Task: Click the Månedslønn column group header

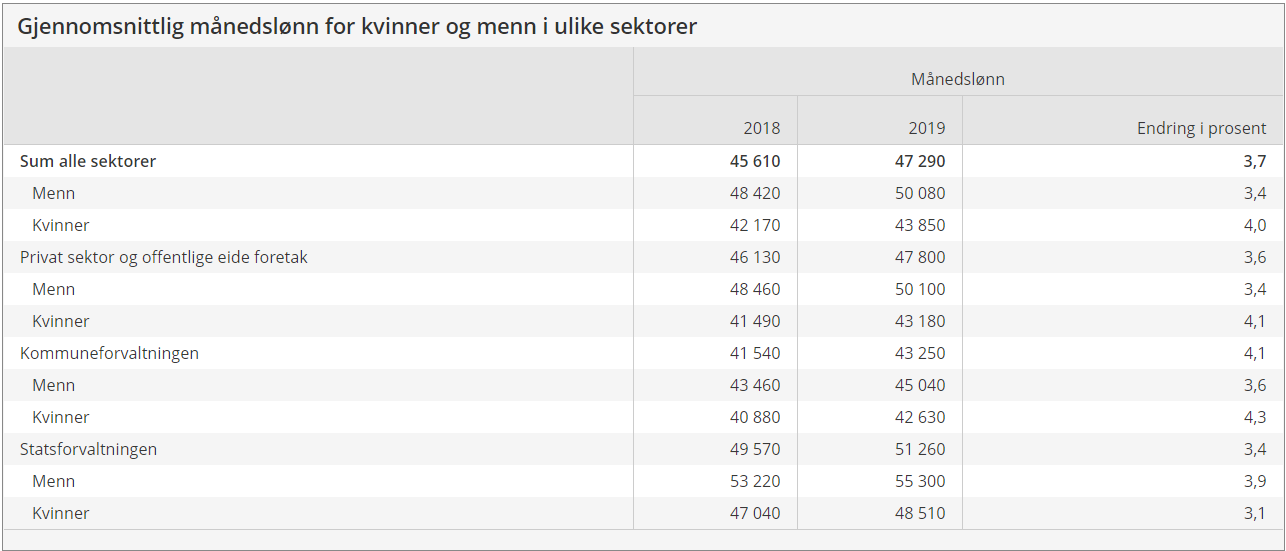Action: point(957,79)
